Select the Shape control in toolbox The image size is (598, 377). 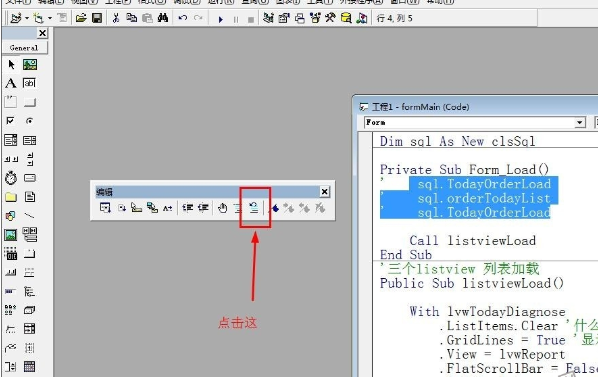click(x=10, y=216)
